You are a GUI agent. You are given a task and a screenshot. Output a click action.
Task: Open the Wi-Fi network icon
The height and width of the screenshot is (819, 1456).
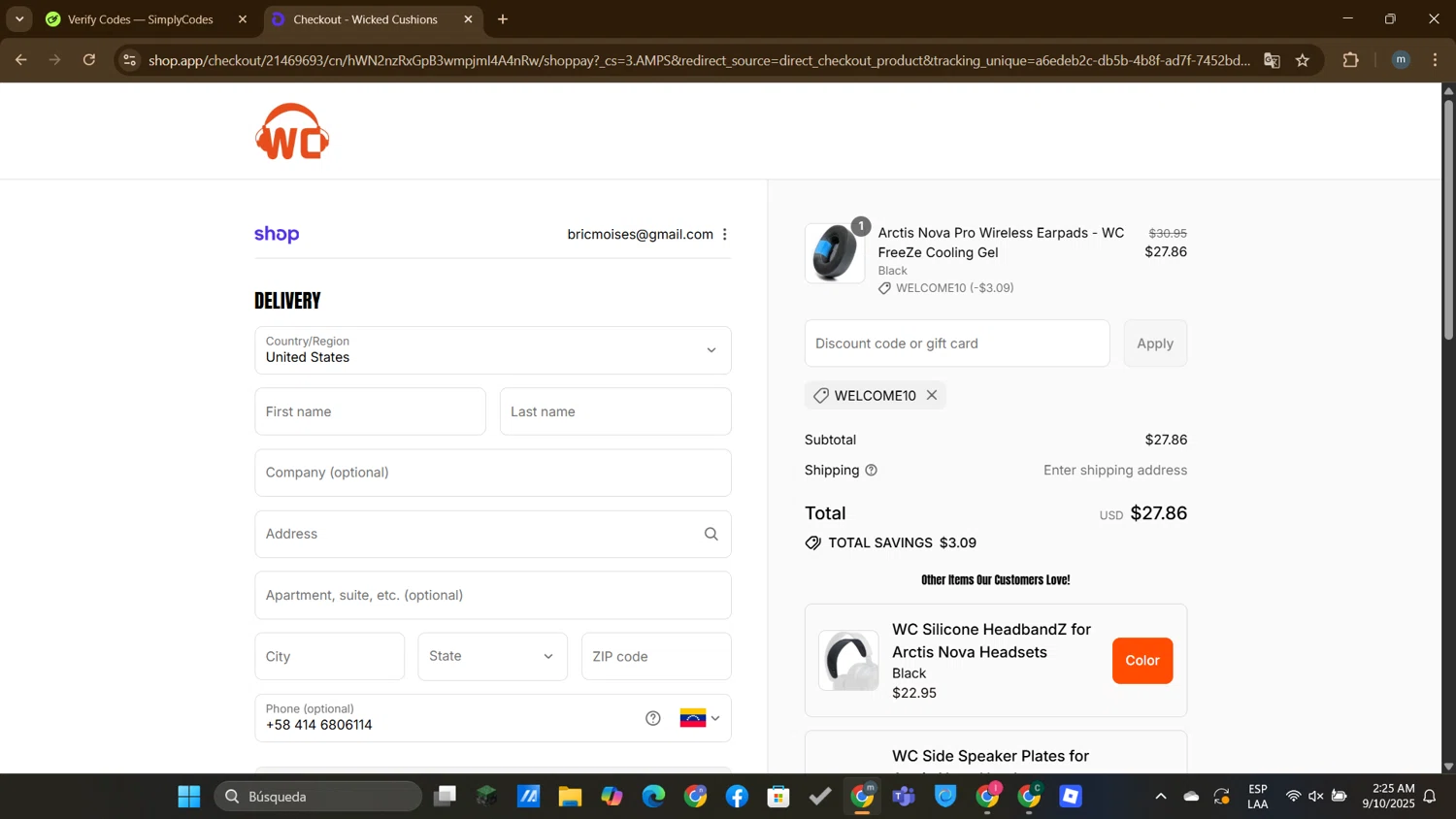tap(1293, 797)
